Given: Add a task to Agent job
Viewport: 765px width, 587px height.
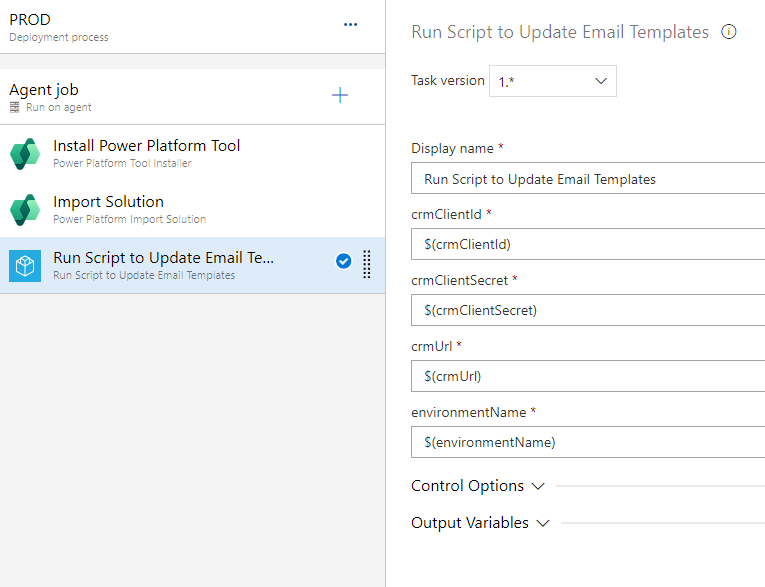Looking at the screenshot, I should point(340,96).
